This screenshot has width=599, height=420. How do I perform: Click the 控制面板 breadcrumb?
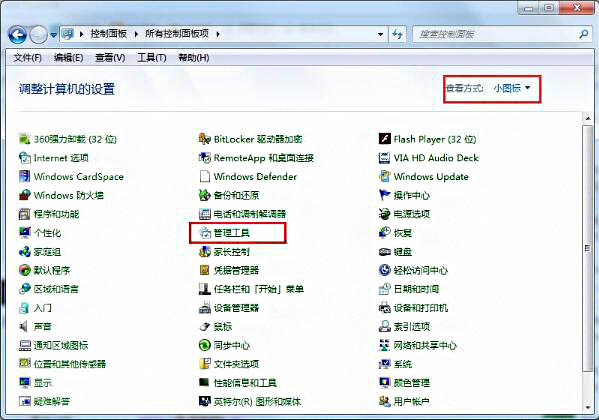(x=108, y=34)
